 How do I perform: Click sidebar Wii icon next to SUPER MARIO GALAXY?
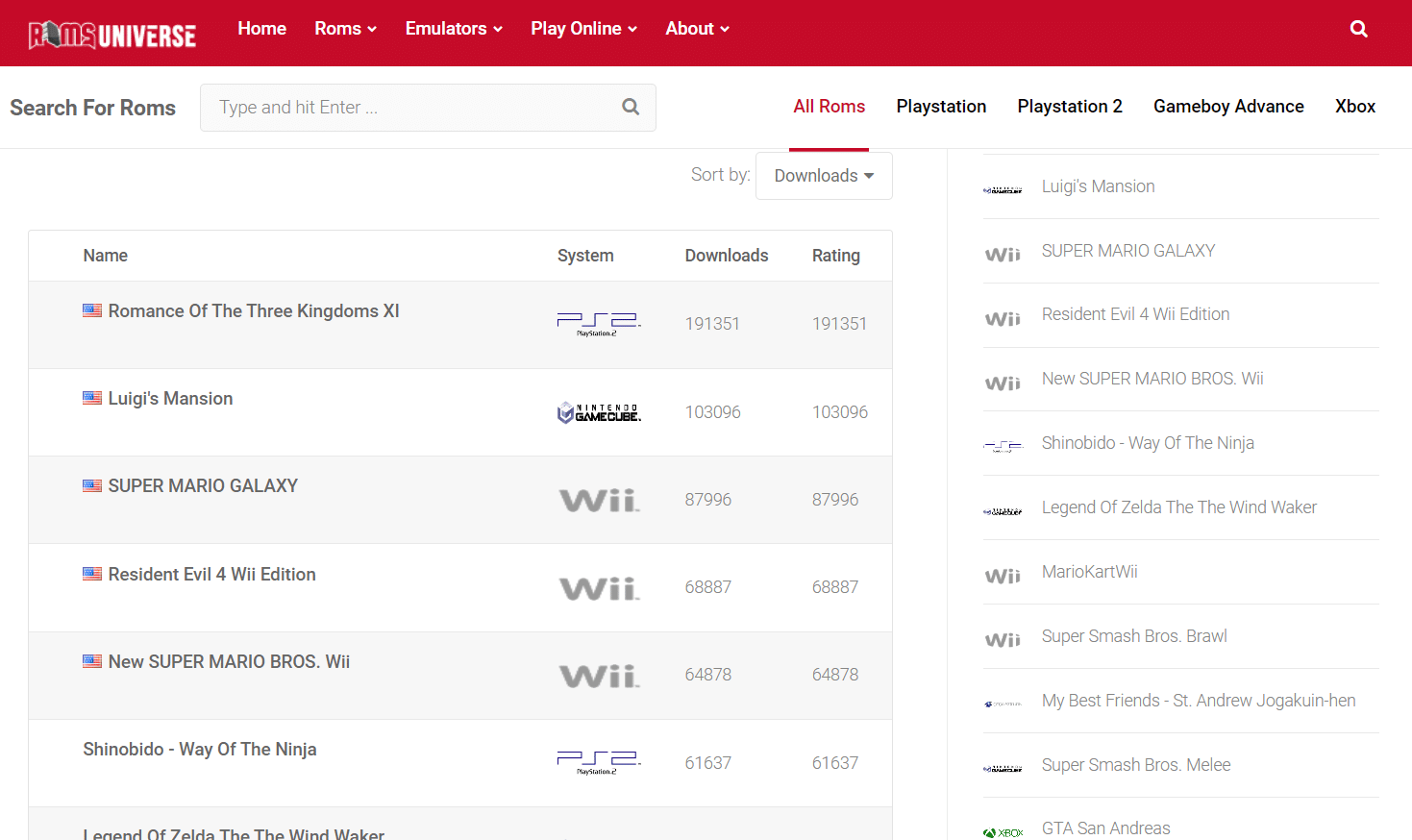point(1003,255)
